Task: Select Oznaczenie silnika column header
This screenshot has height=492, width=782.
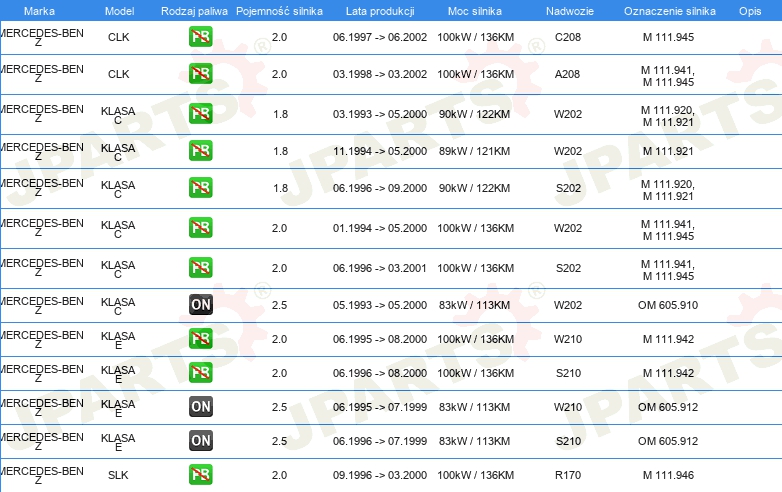Action: pyautogui.click(x=670, y=11)
